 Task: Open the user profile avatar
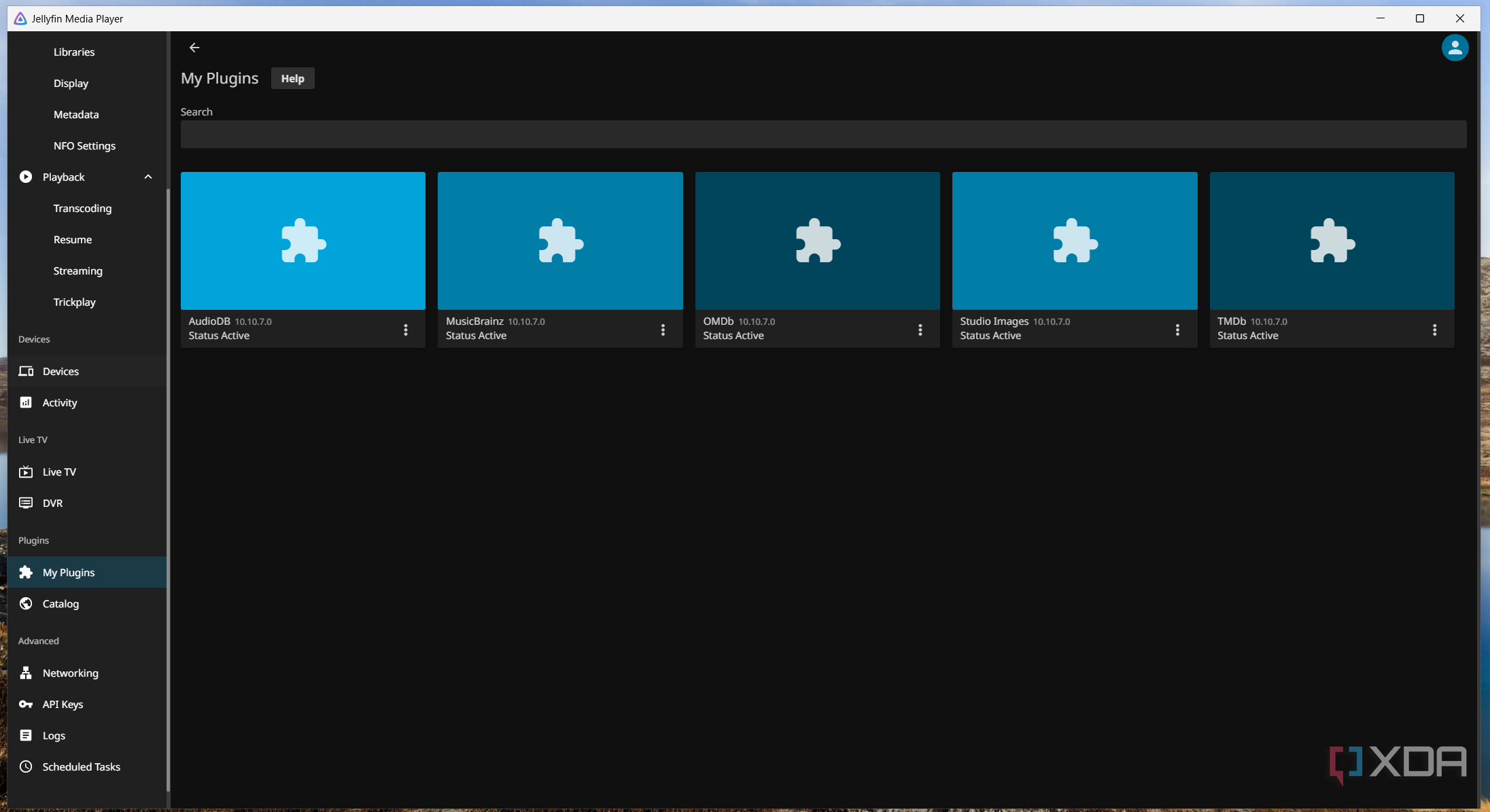tap(1455, 48)
